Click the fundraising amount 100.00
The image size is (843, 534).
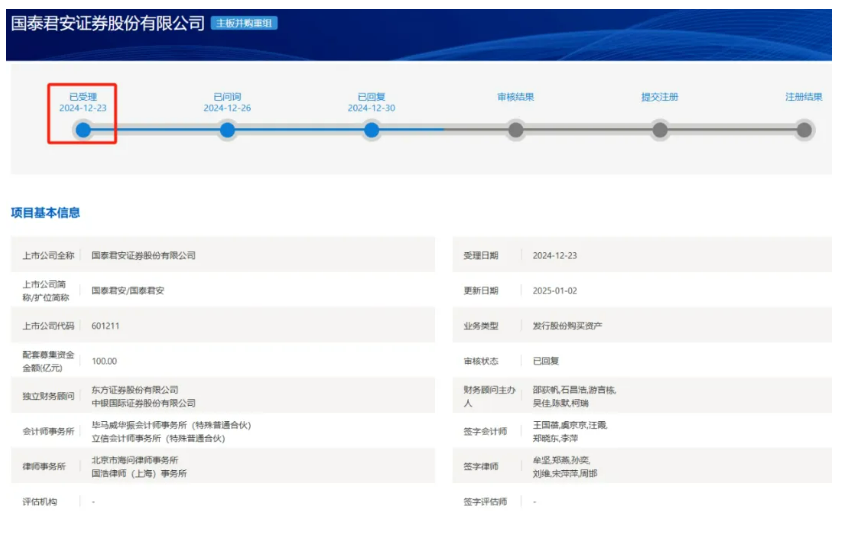tap(104, 361)
